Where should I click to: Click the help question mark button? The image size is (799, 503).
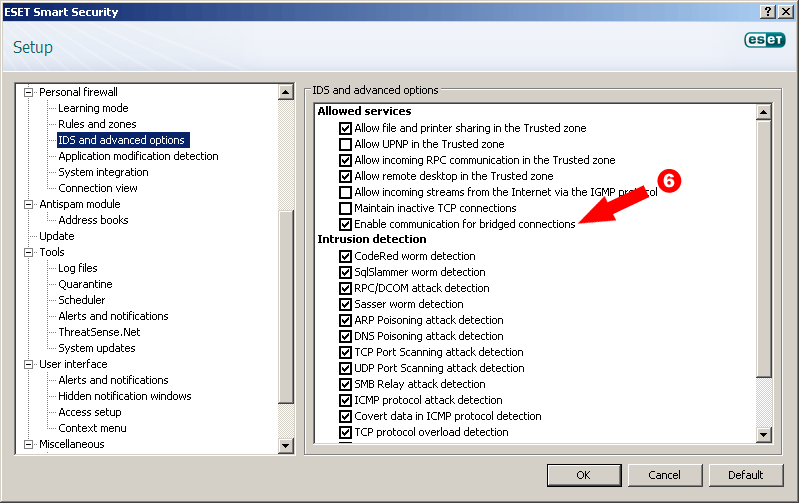coord(768,12)
